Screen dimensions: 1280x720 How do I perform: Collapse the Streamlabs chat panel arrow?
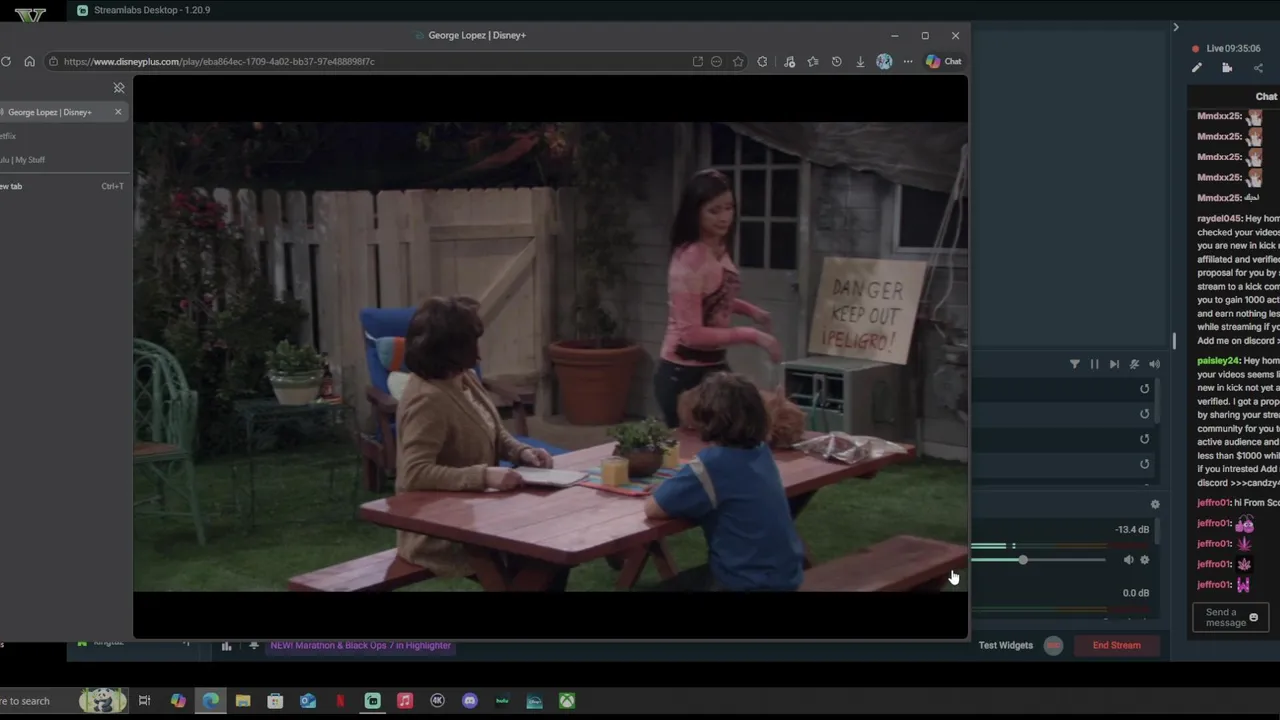[x=1176, y=27]
